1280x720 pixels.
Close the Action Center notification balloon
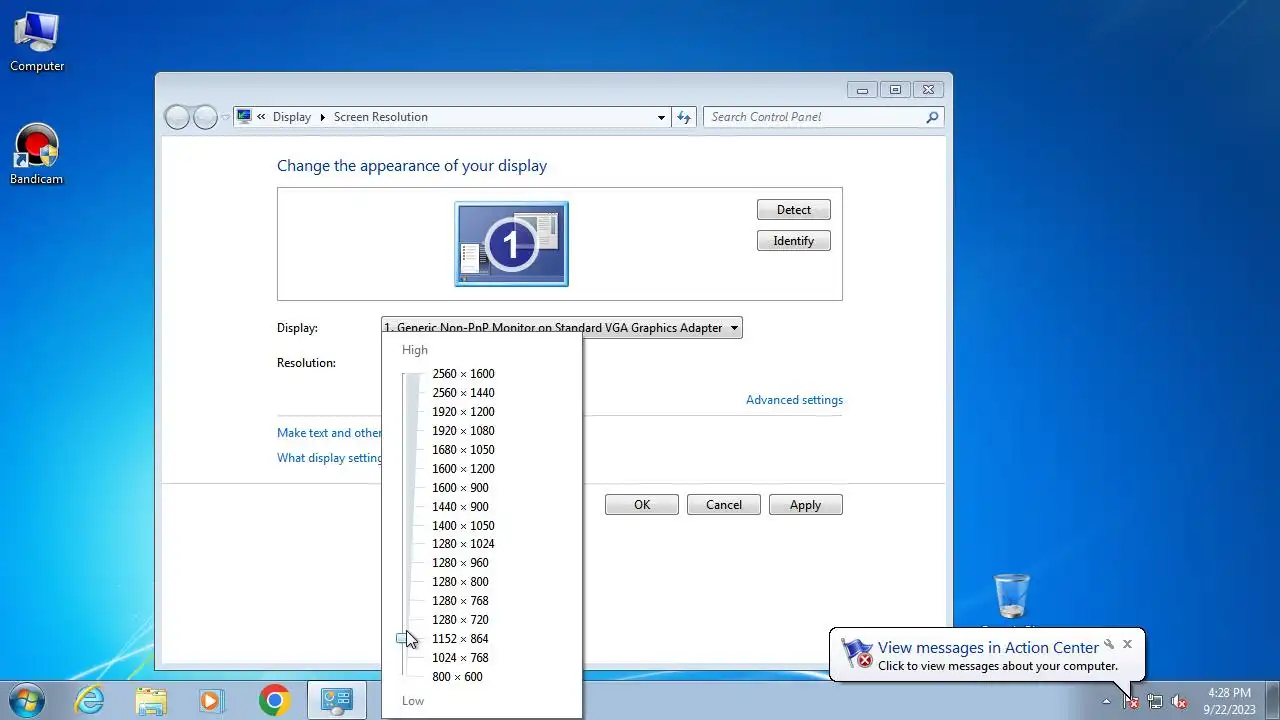coord(1127,644)
